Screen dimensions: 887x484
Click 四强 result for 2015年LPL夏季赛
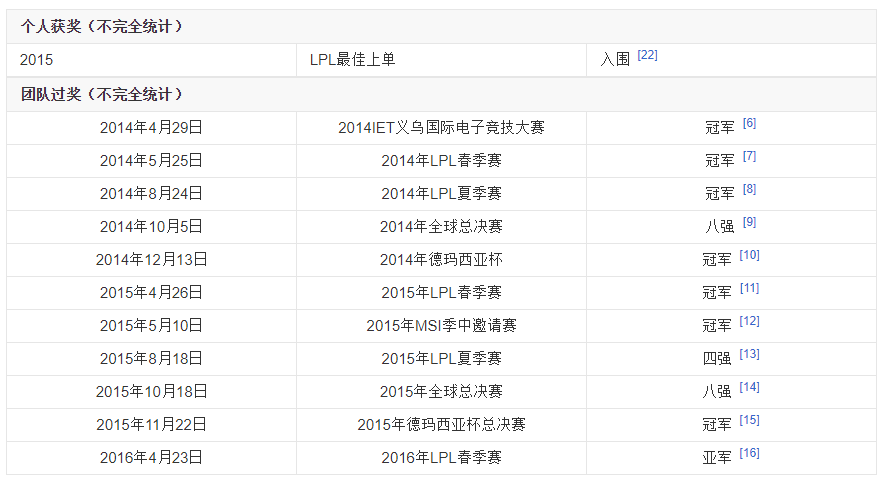[x=717, y=358]
